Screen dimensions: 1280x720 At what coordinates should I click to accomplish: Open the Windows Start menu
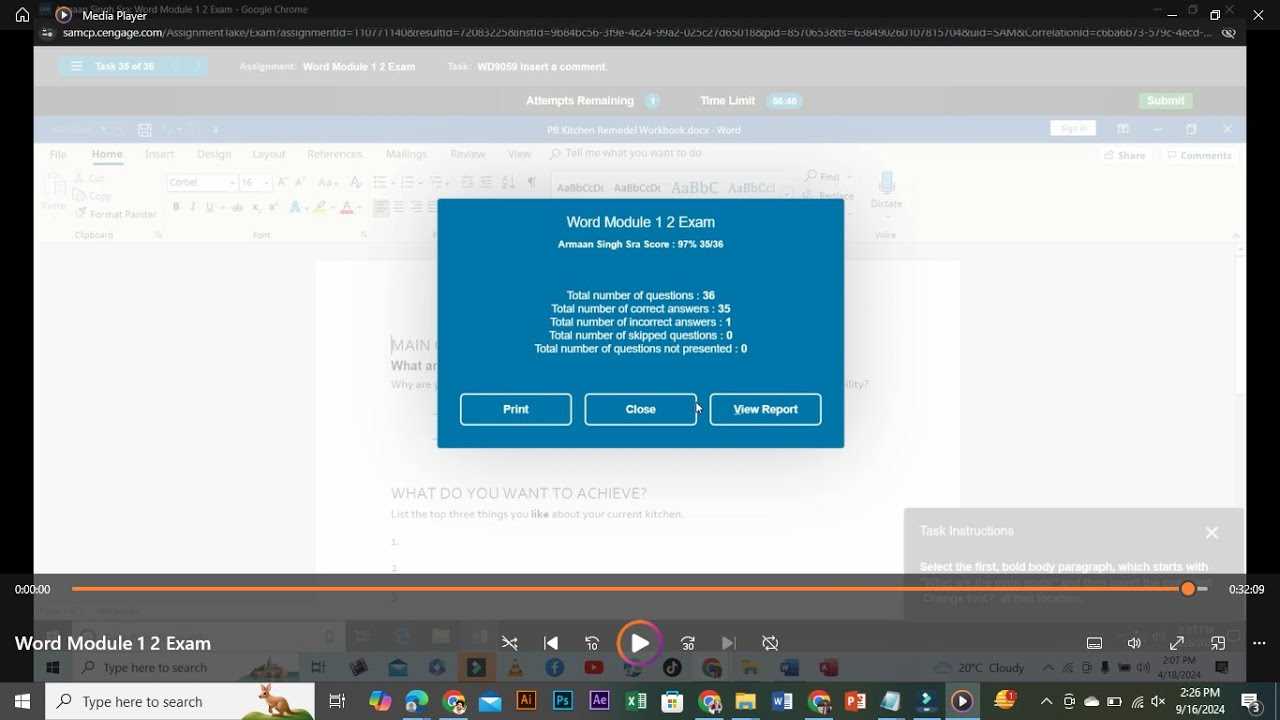(x=22, y=702)
